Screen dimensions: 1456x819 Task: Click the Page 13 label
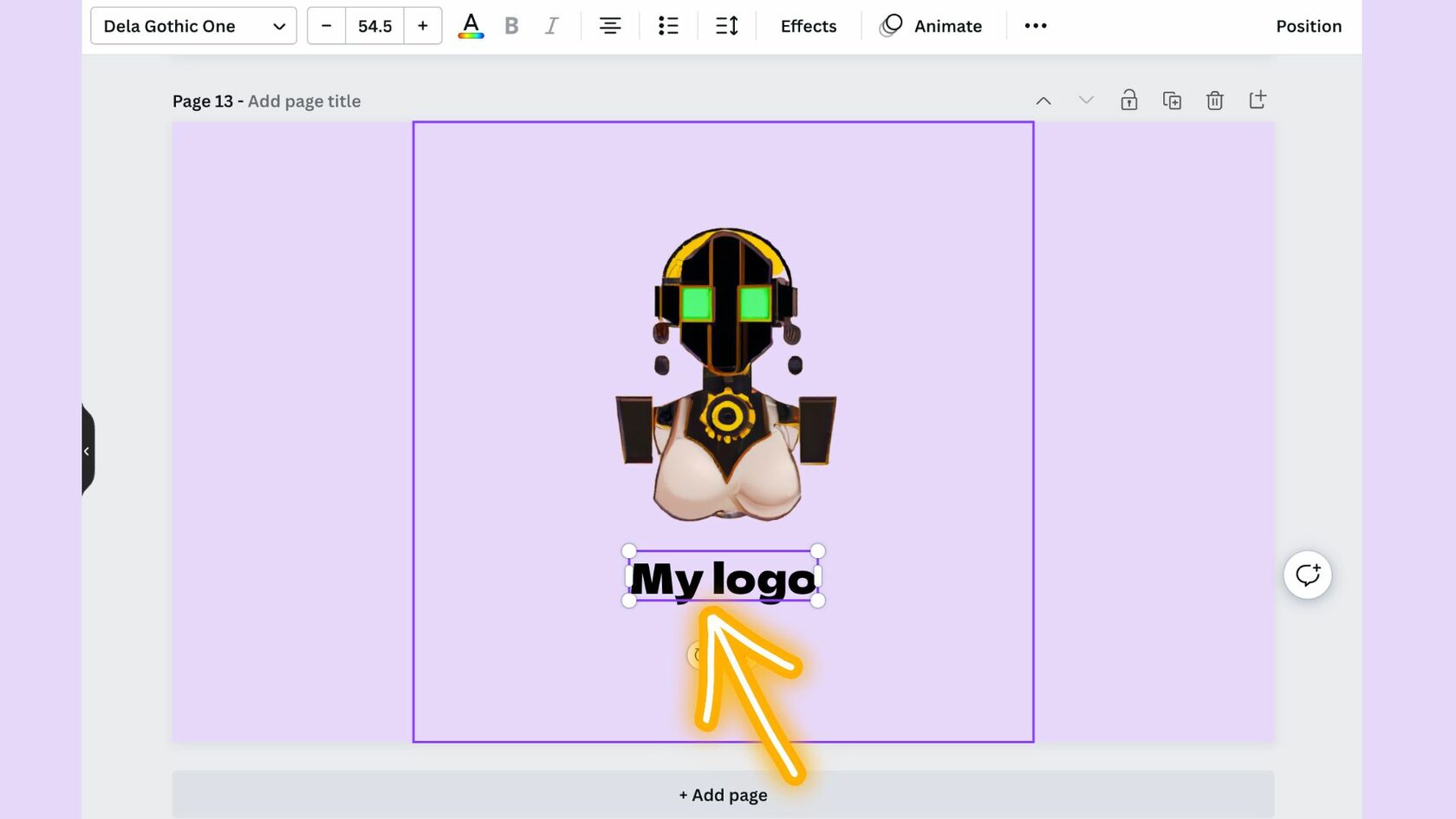click(x=203, y=101)
